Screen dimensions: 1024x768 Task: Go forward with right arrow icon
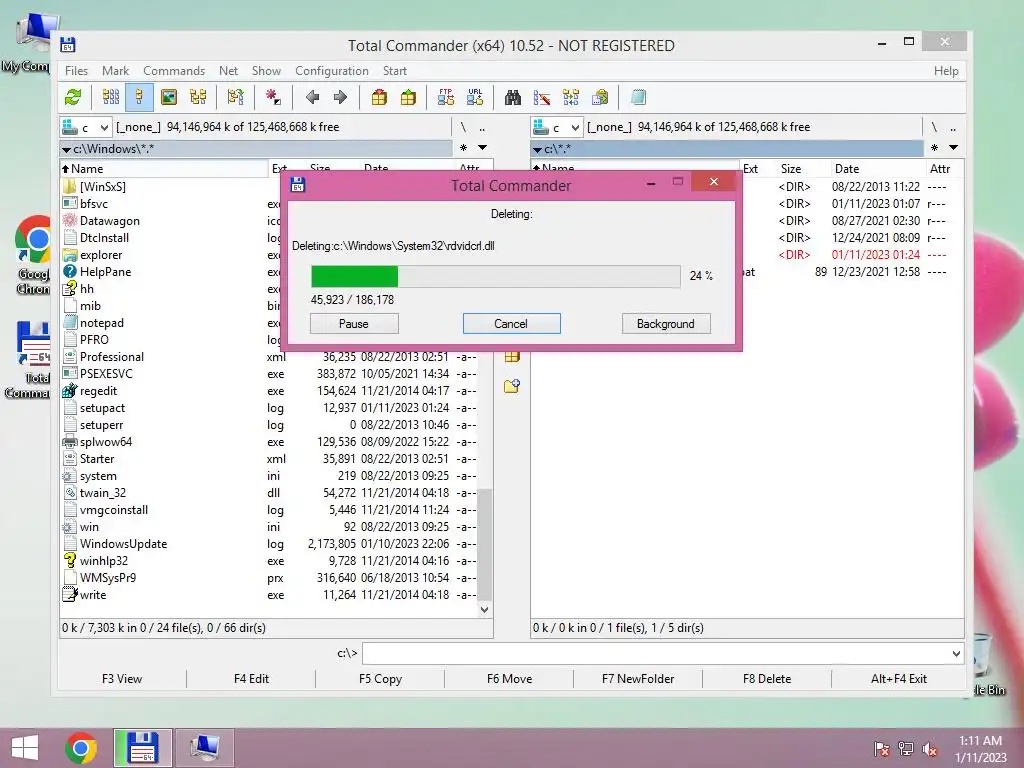pyautogui.click(x=340, y=97)
